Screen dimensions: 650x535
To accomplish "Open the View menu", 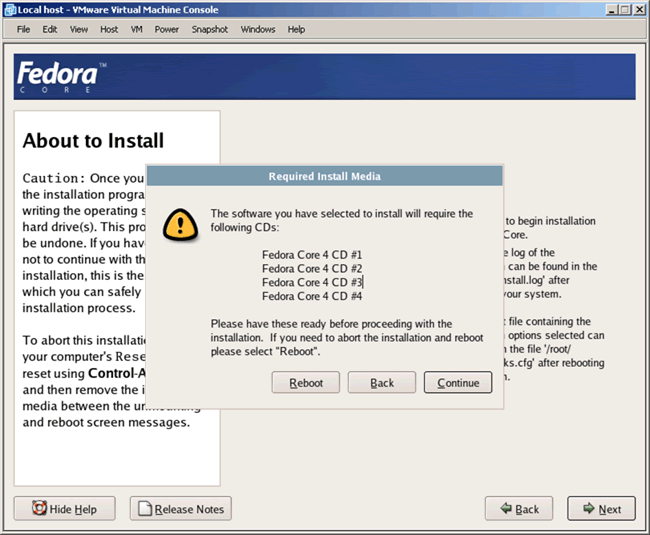I will [x=78, y=29].
